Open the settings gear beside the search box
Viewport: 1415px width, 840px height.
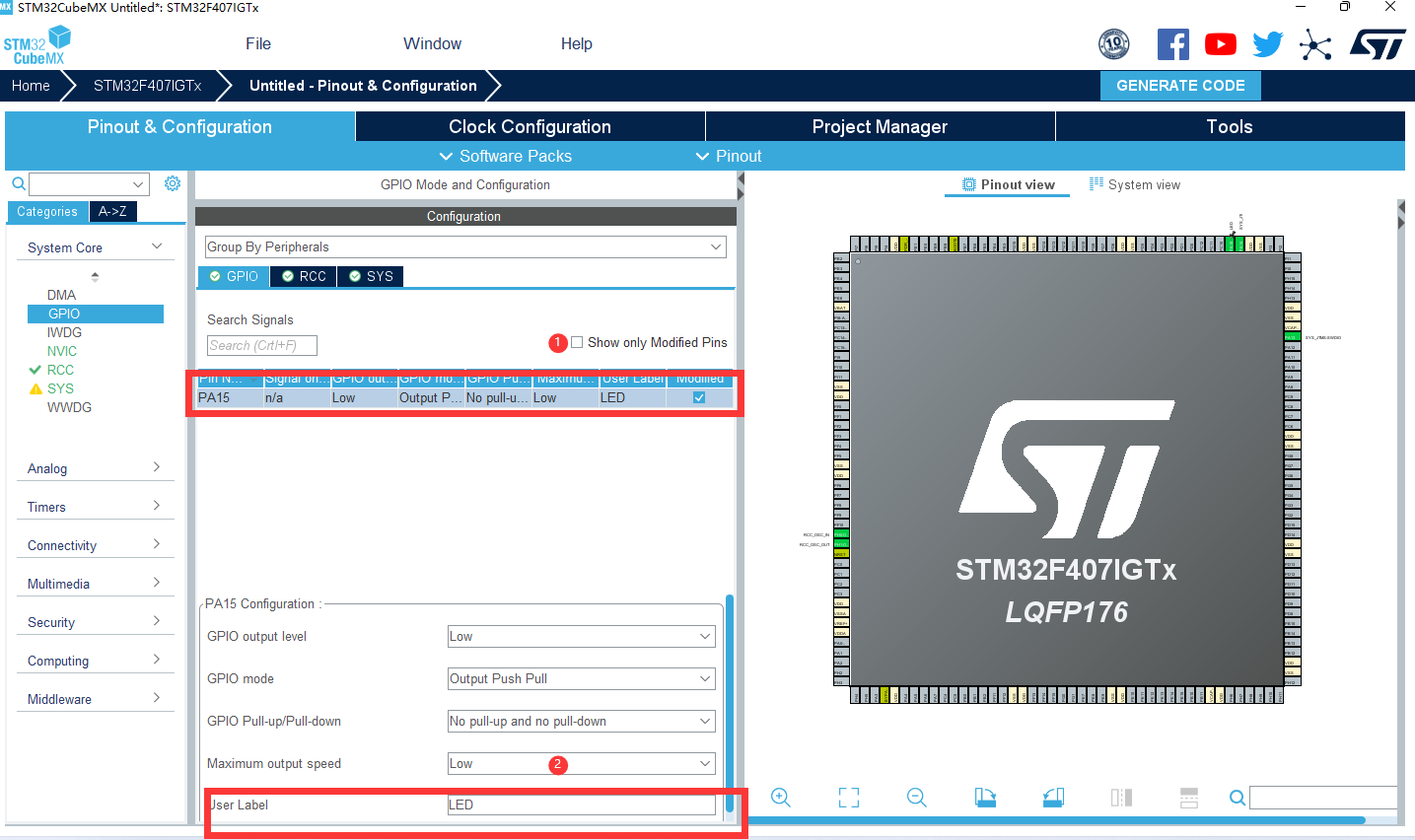(173, 183)
